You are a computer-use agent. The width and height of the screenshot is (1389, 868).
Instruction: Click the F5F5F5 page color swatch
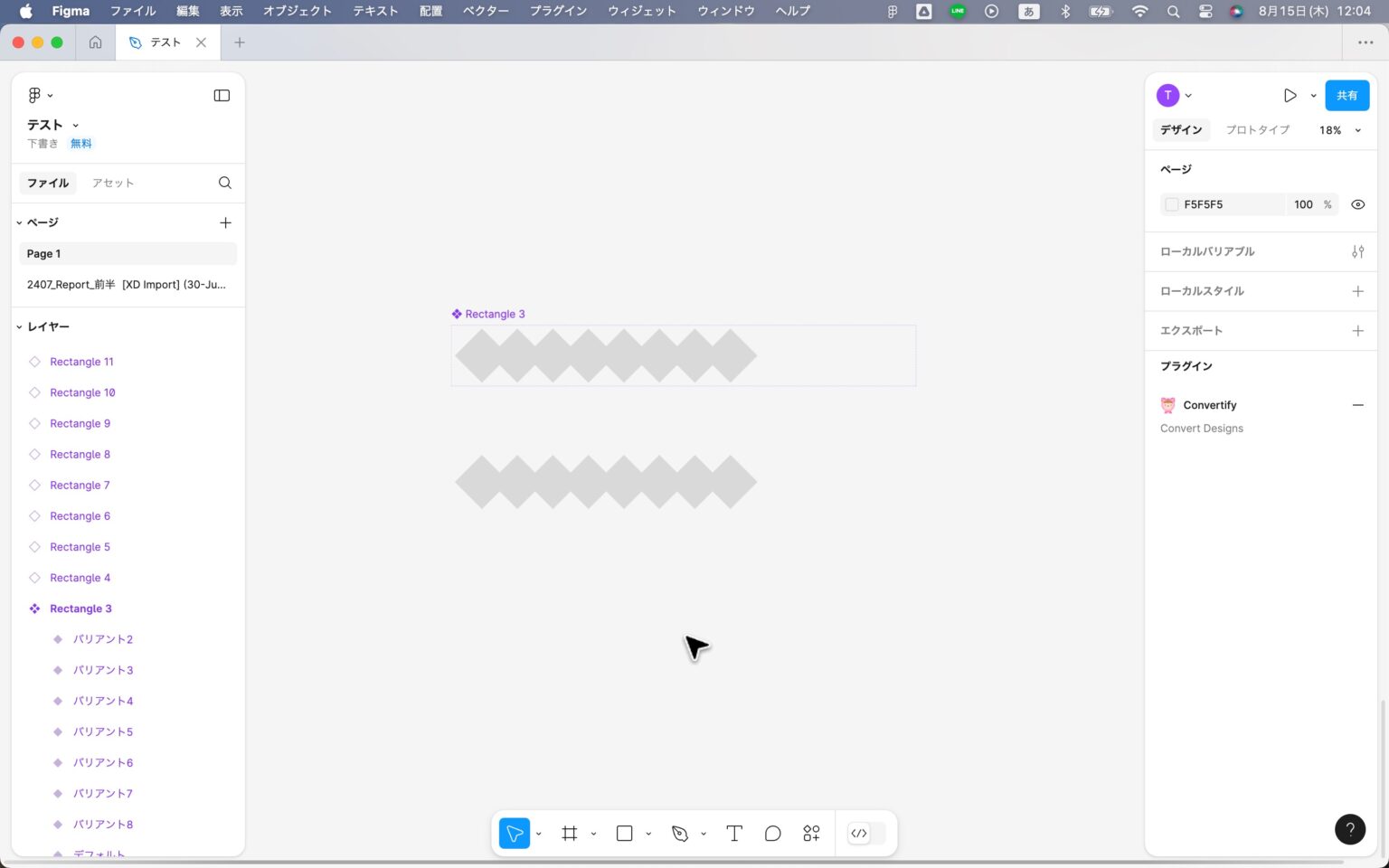tap(1171, 204)
